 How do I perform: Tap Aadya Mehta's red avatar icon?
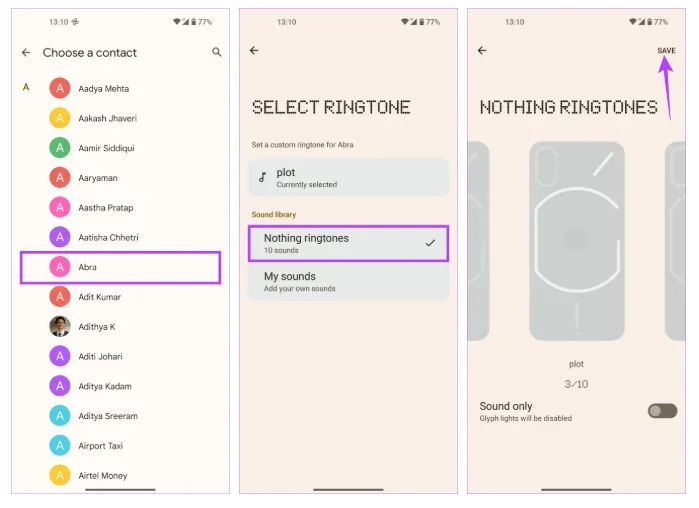click(60, 89)
